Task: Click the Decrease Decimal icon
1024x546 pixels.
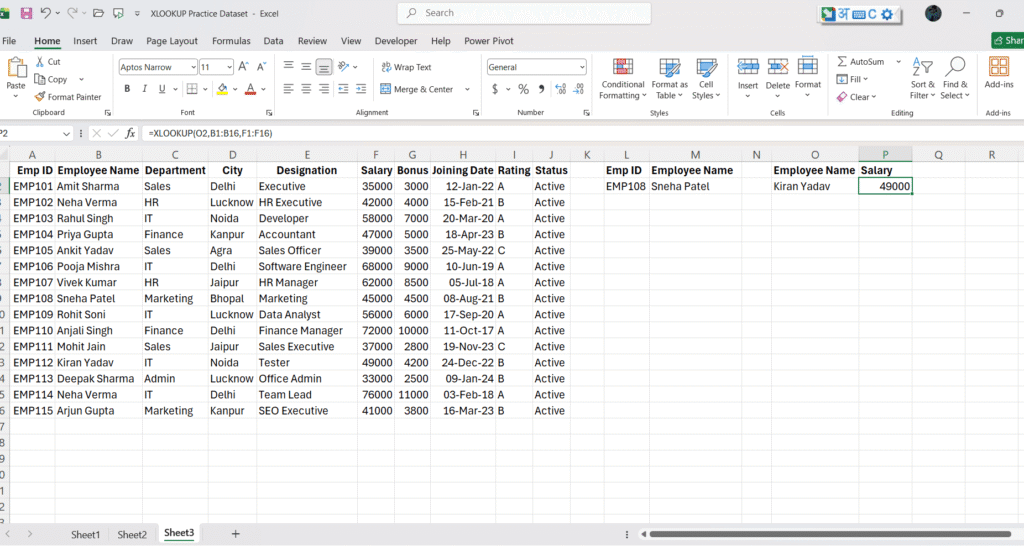Action: [579, 89]
